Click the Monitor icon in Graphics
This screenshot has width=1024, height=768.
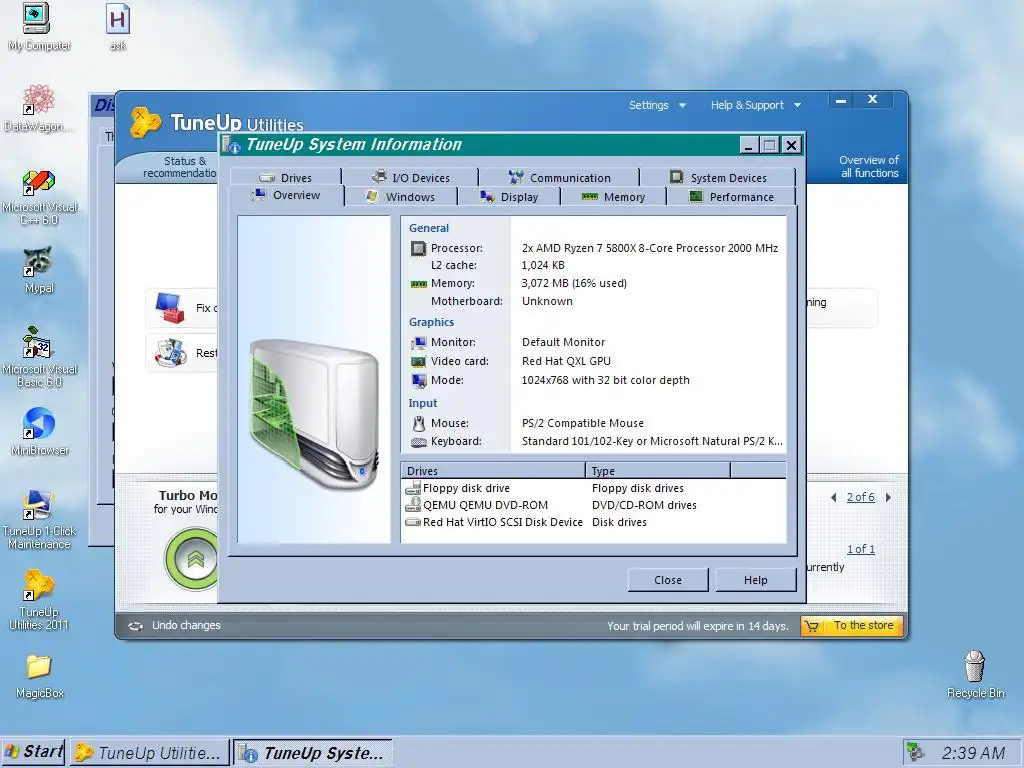click(x=419, y=342)
